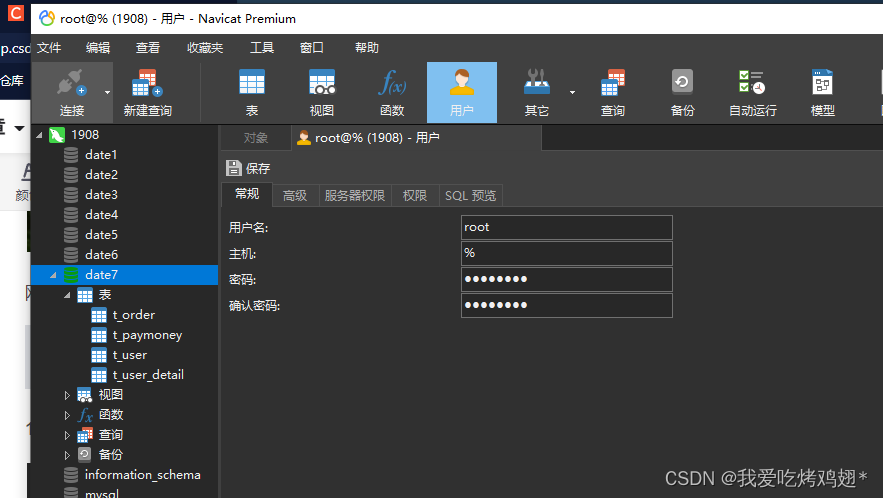Screen dimensions: 883x498
Task: Open the Query (查询) toolbar icon
Action: click(613, 93)
